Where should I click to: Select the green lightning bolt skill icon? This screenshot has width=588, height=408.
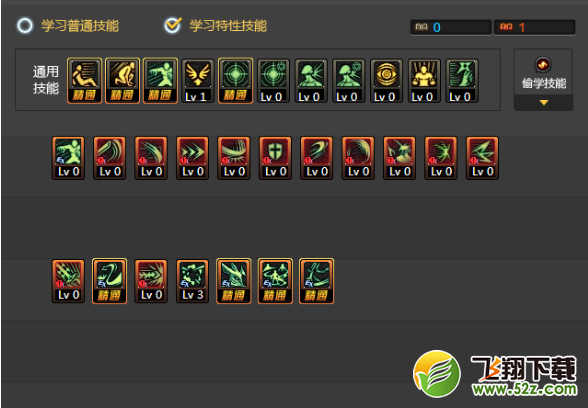pos(482,158)
